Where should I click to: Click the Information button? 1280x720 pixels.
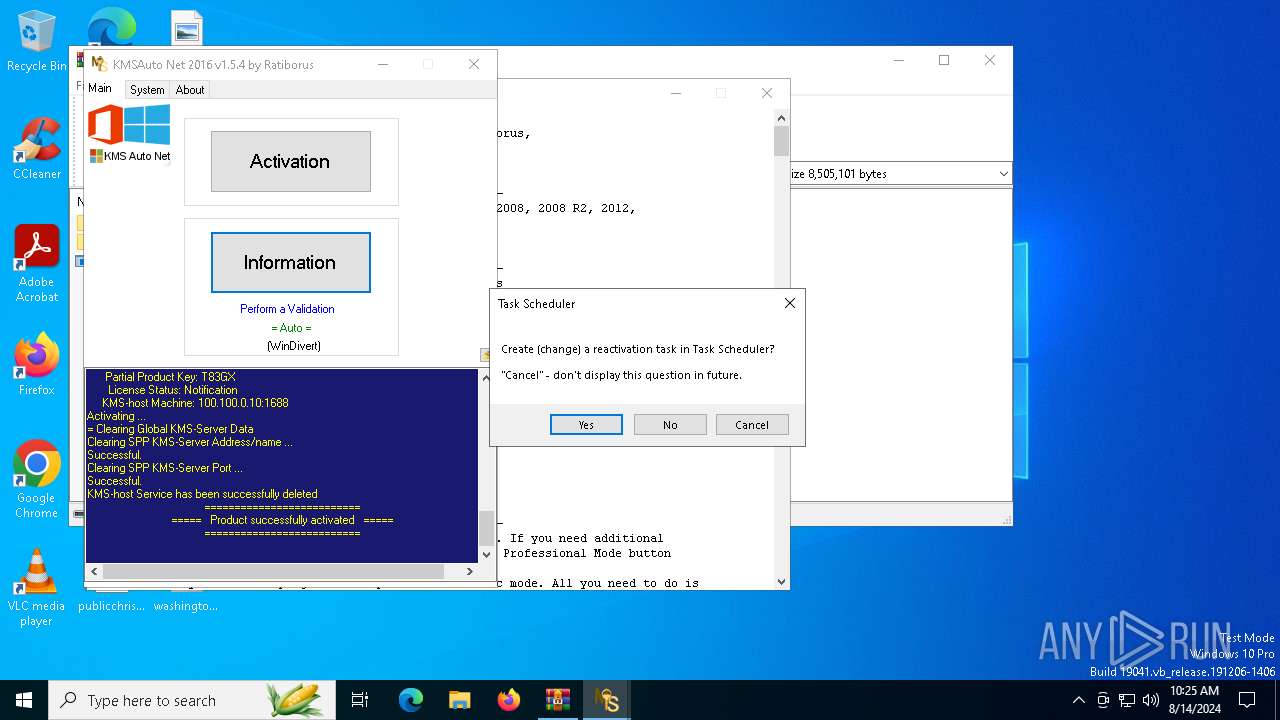tap(290, 262)
